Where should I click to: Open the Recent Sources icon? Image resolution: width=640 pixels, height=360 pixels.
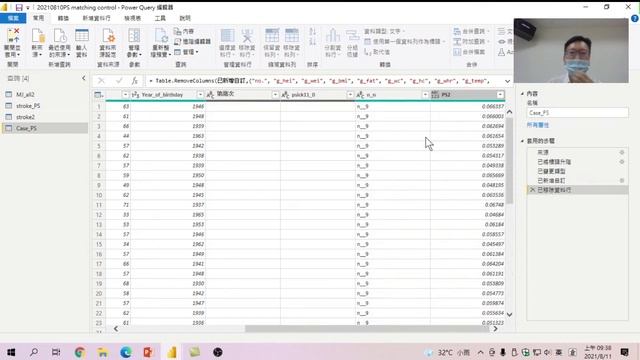(60, 42)
